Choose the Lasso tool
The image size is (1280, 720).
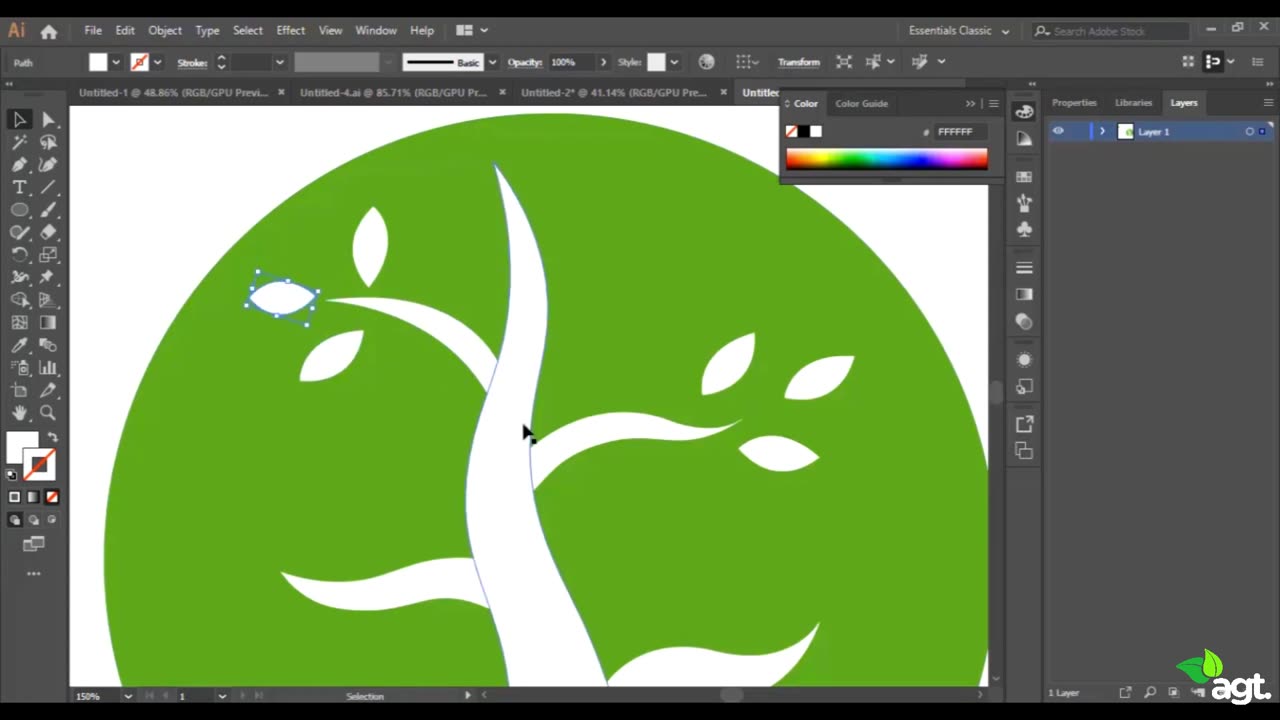point(48,142)
